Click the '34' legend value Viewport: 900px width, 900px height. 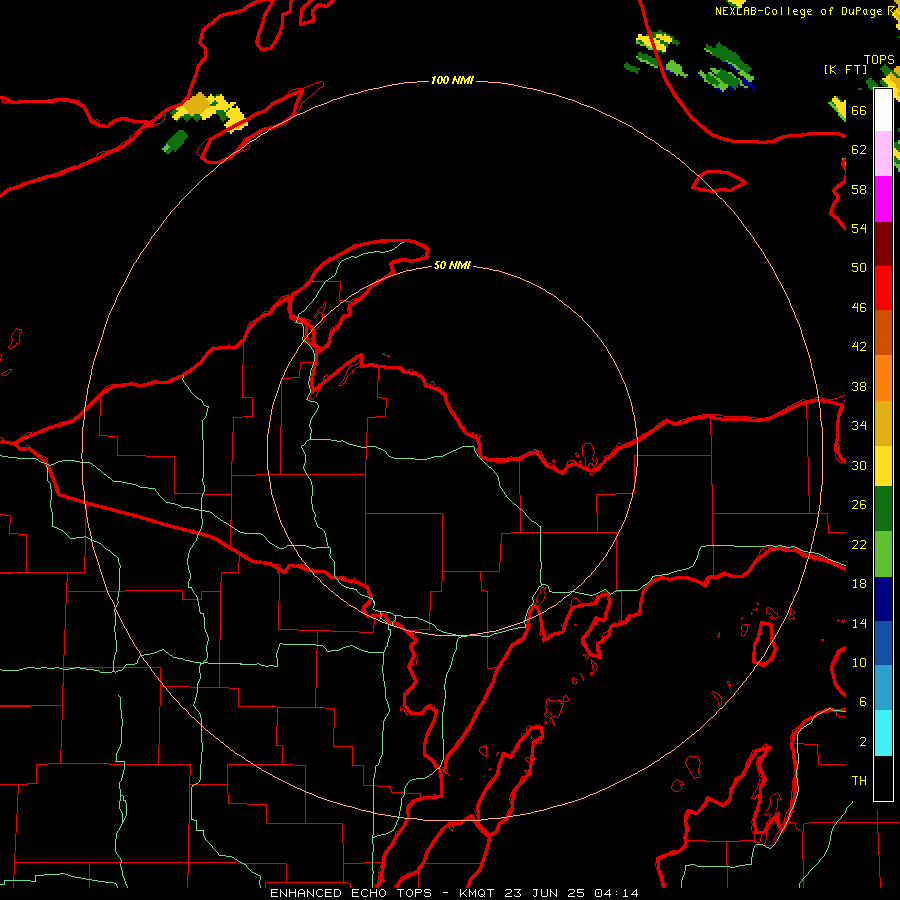pos(859,426)
